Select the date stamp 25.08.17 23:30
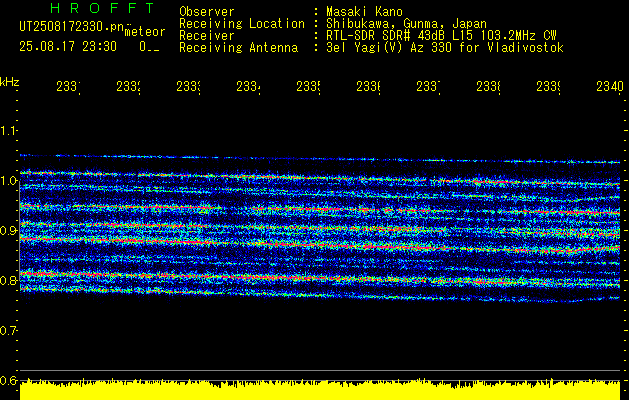The height and width of the screenshot is (400, 629). click(68, 47)
